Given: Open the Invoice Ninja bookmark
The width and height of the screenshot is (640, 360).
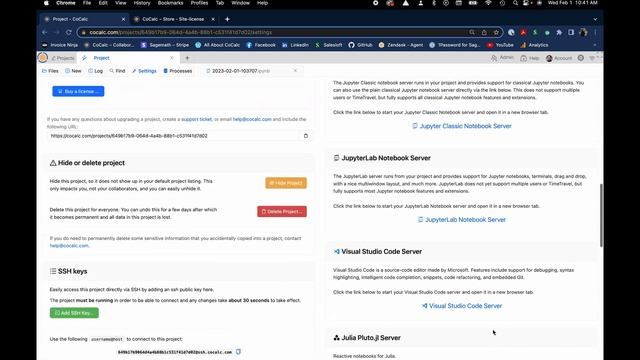Looking at the screenshot, I should [60, 45].
